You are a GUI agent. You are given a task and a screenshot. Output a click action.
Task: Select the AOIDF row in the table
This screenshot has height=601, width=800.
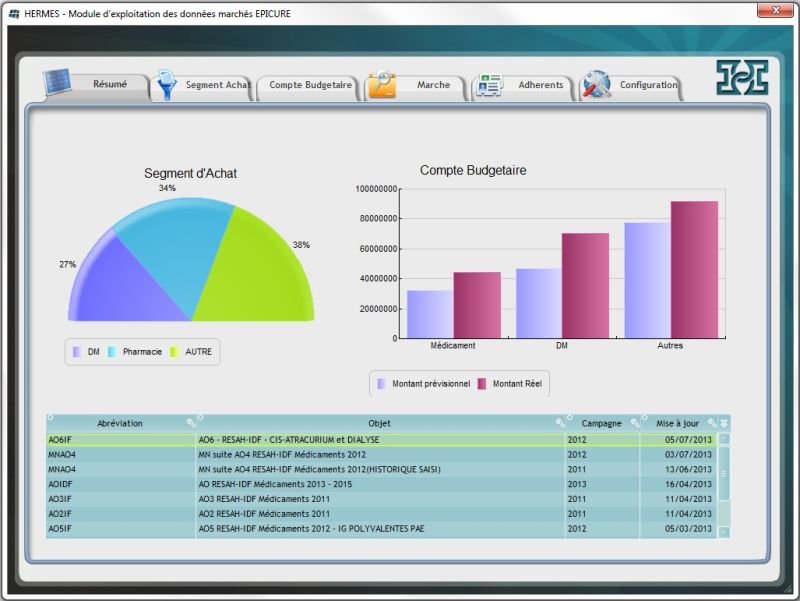coord(120,484)
